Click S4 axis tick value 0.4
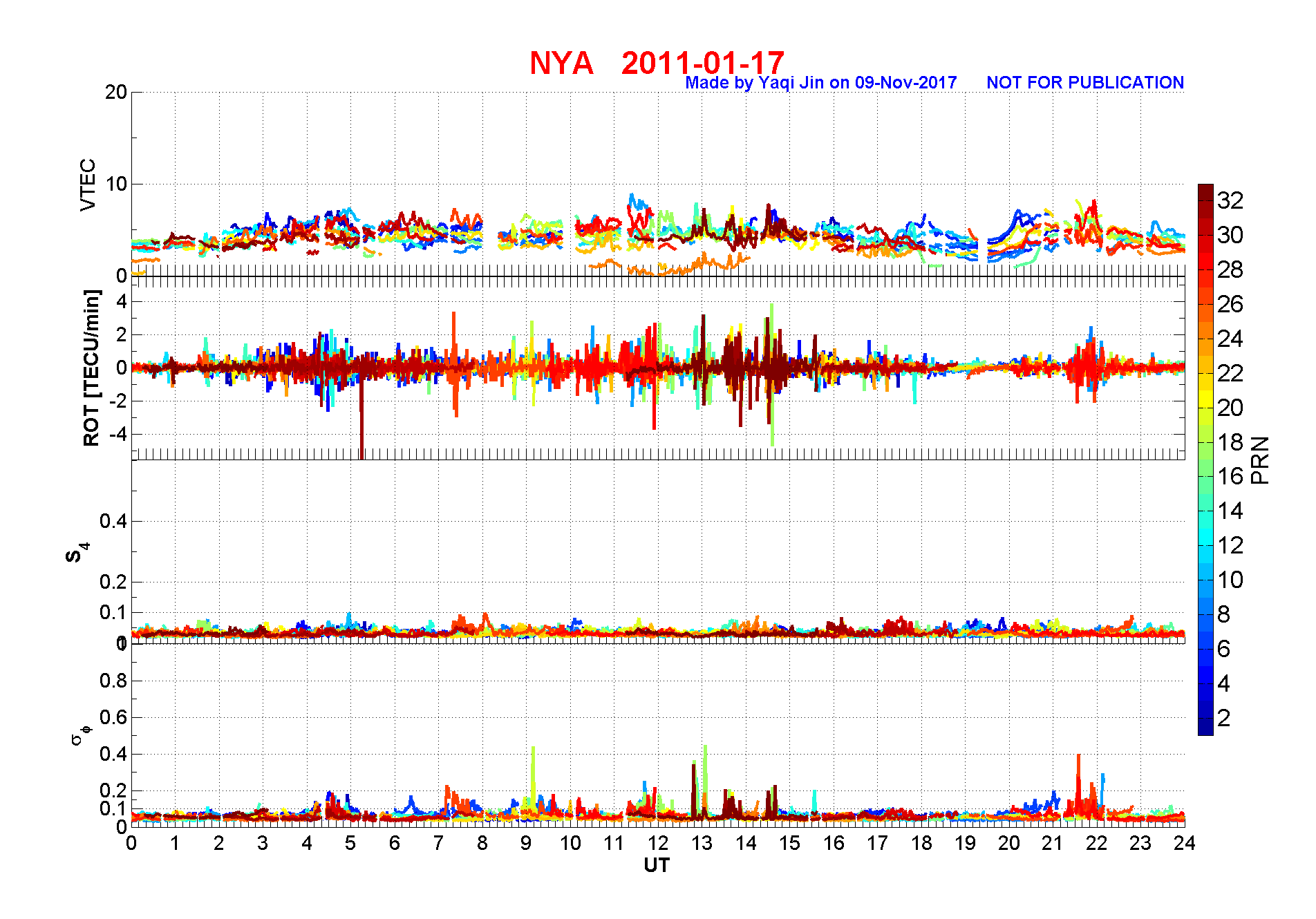The height and width of the screenshot is (919, 1316). click(x=113, y=521)
